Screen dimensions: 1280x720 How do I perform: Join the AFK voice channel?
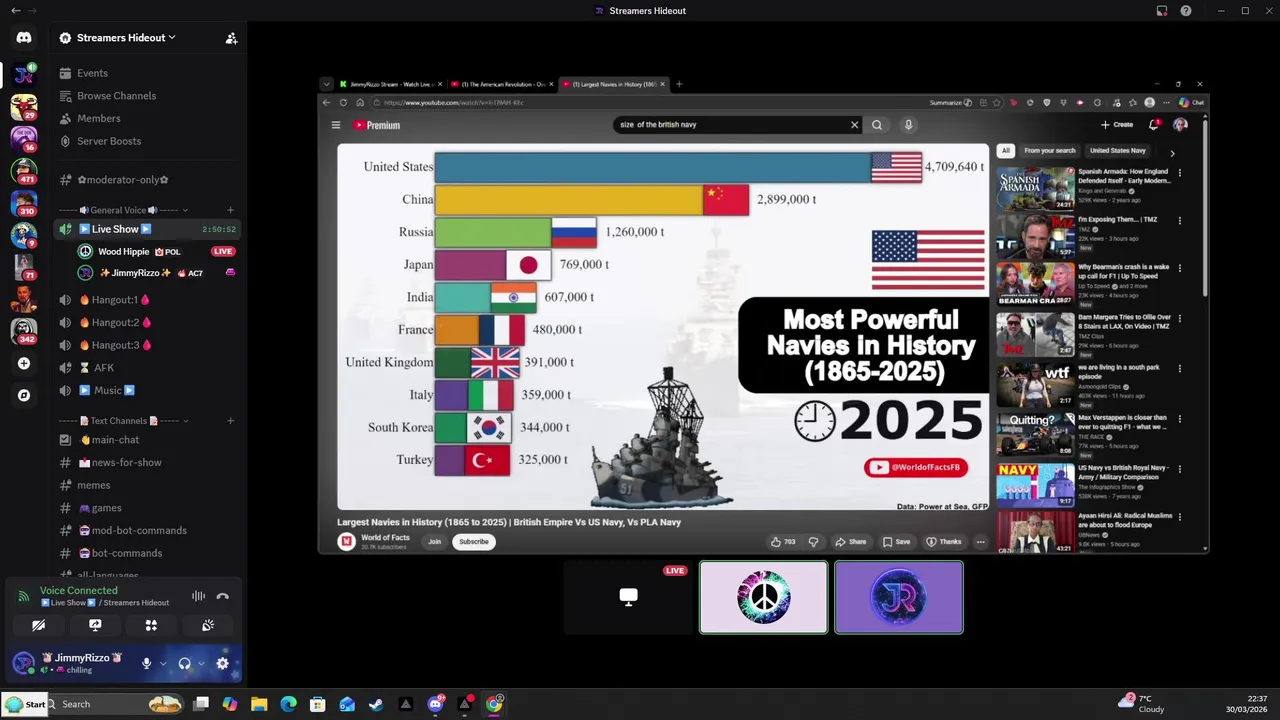[103, 368]
